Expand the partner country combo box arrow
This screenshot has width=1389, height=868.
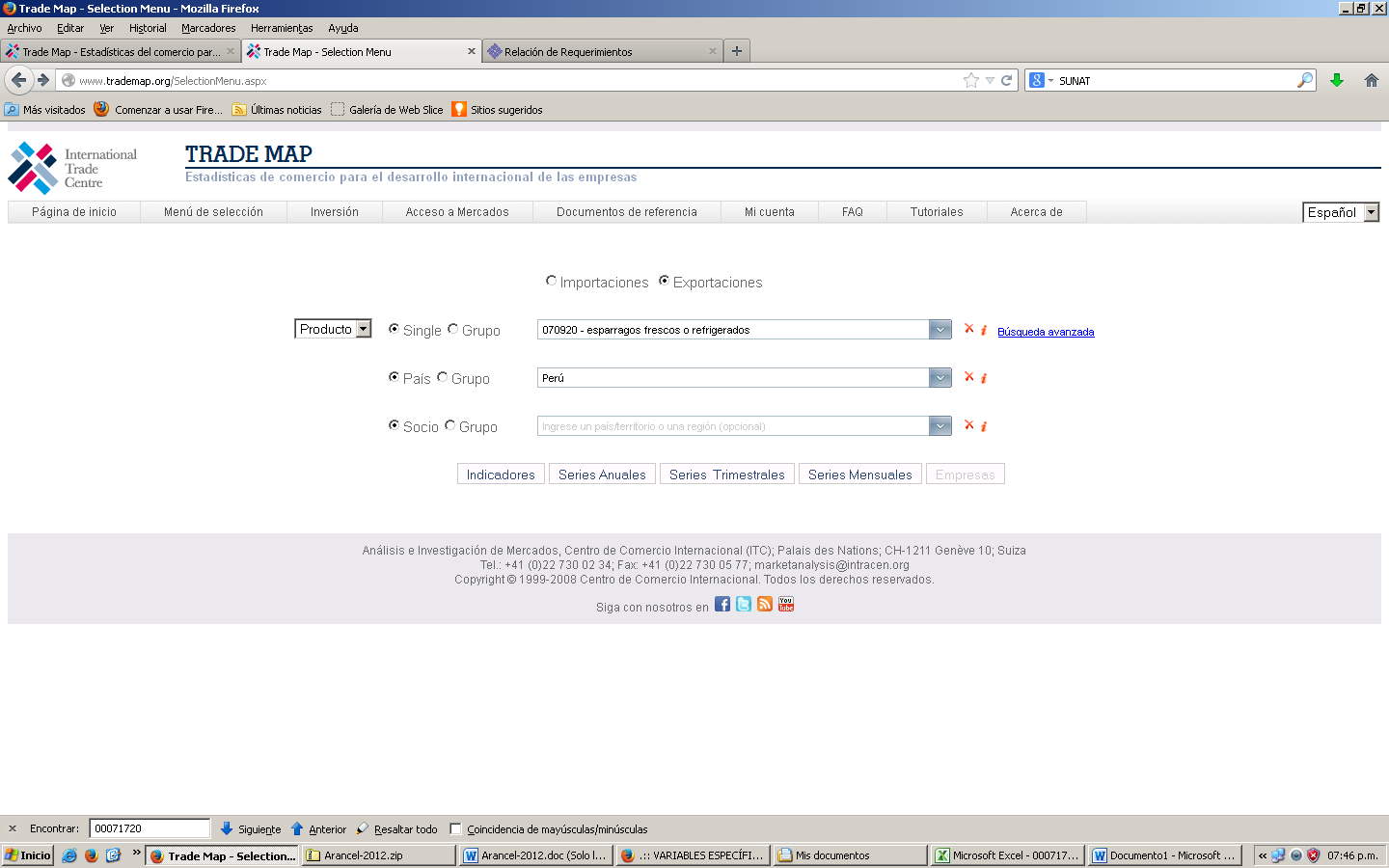click(x=940, y=425)
